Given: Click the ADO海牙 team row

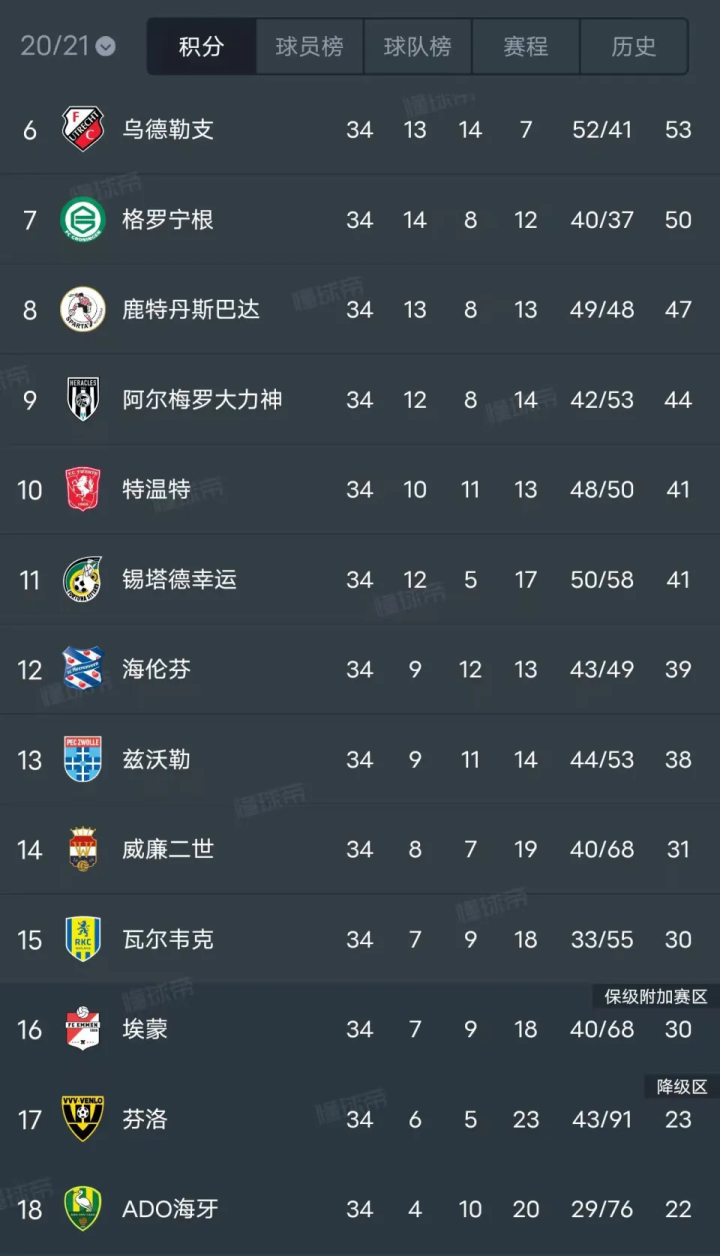Looking at the screenshot, I should (360, 1209).
